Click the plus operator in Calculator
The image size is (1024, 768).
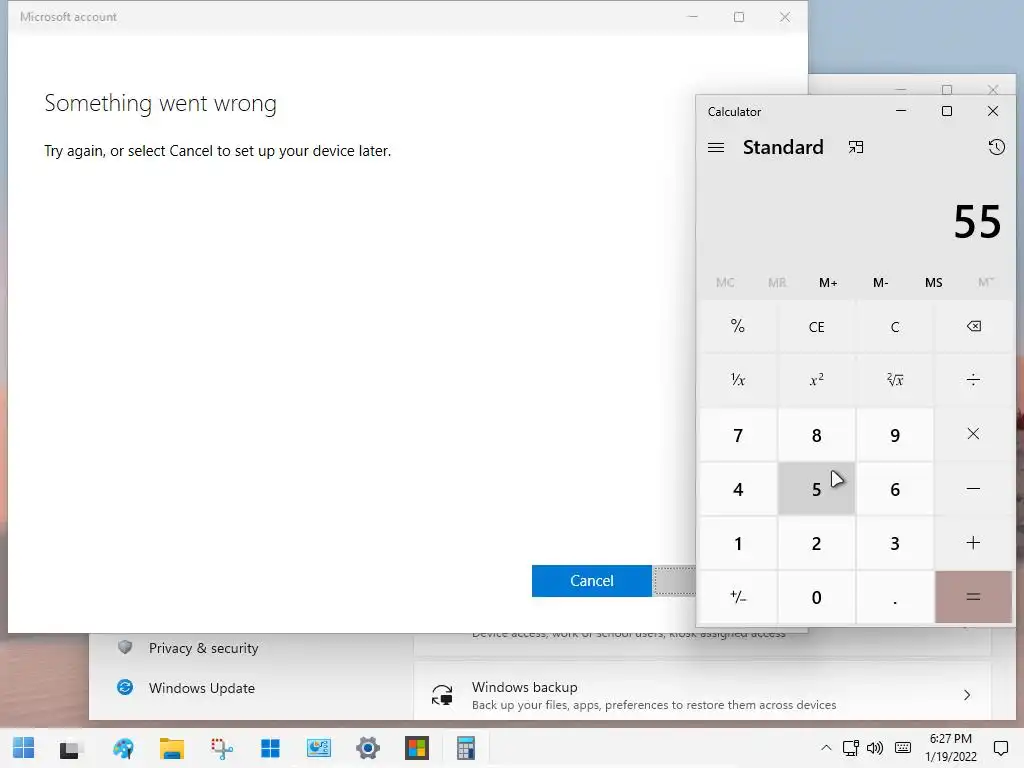[973, 543]
